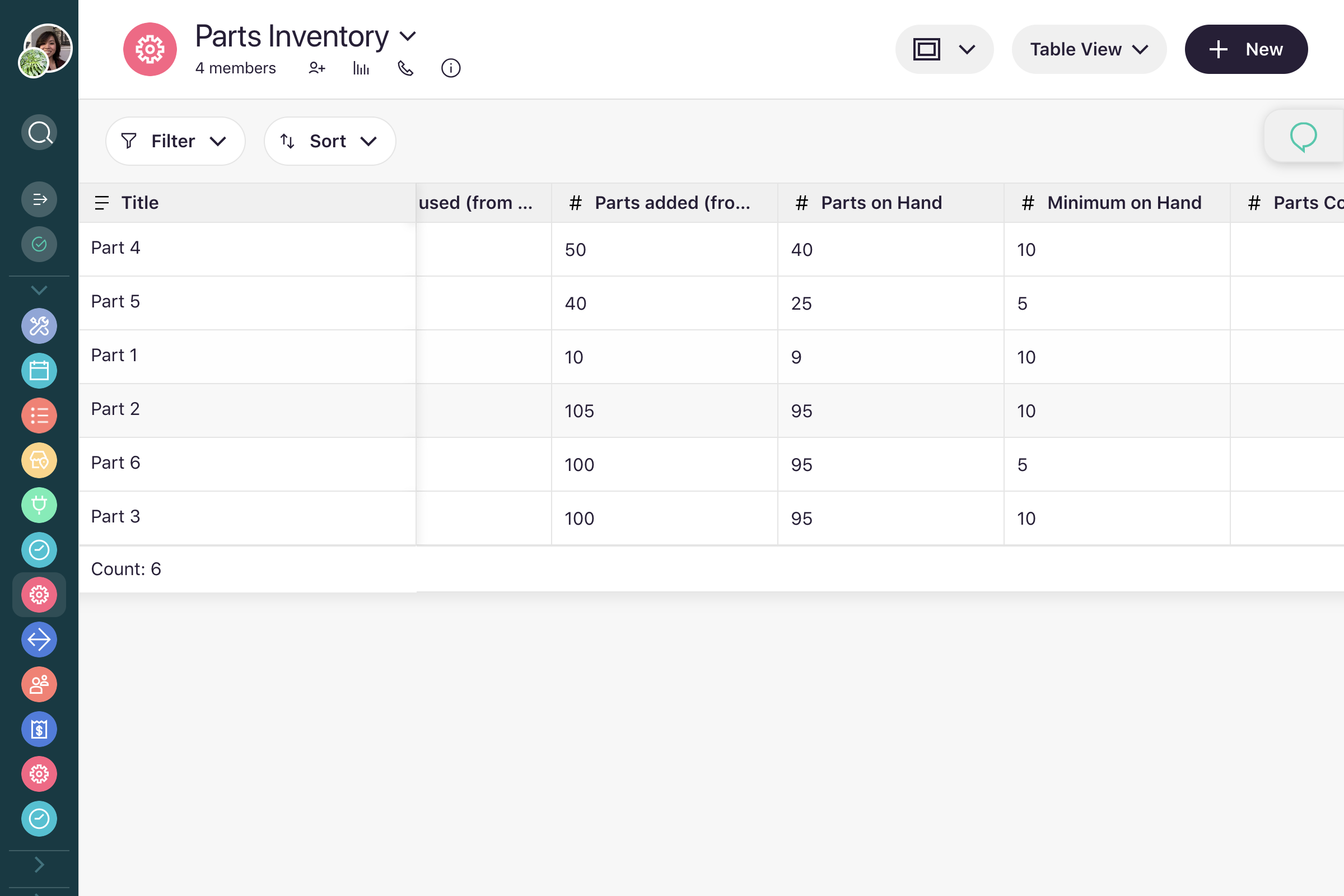Open the tasks checkmark icon in sidebar
This screenshot has height=896, width=1344.
click(39, 245)
